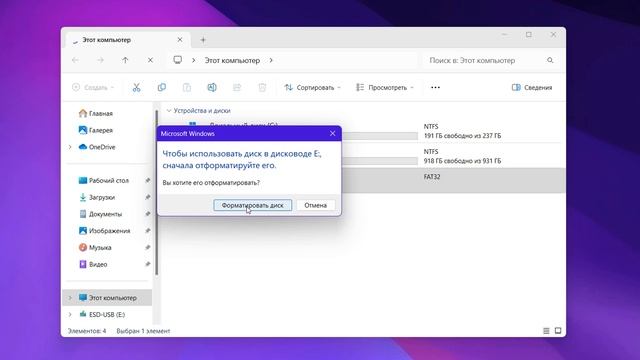Image resolution: width=640 pixels, height=360 pixels.
Task: Click the Форматировать диск button
Action: pyautogui.click(x=253, y=205)
